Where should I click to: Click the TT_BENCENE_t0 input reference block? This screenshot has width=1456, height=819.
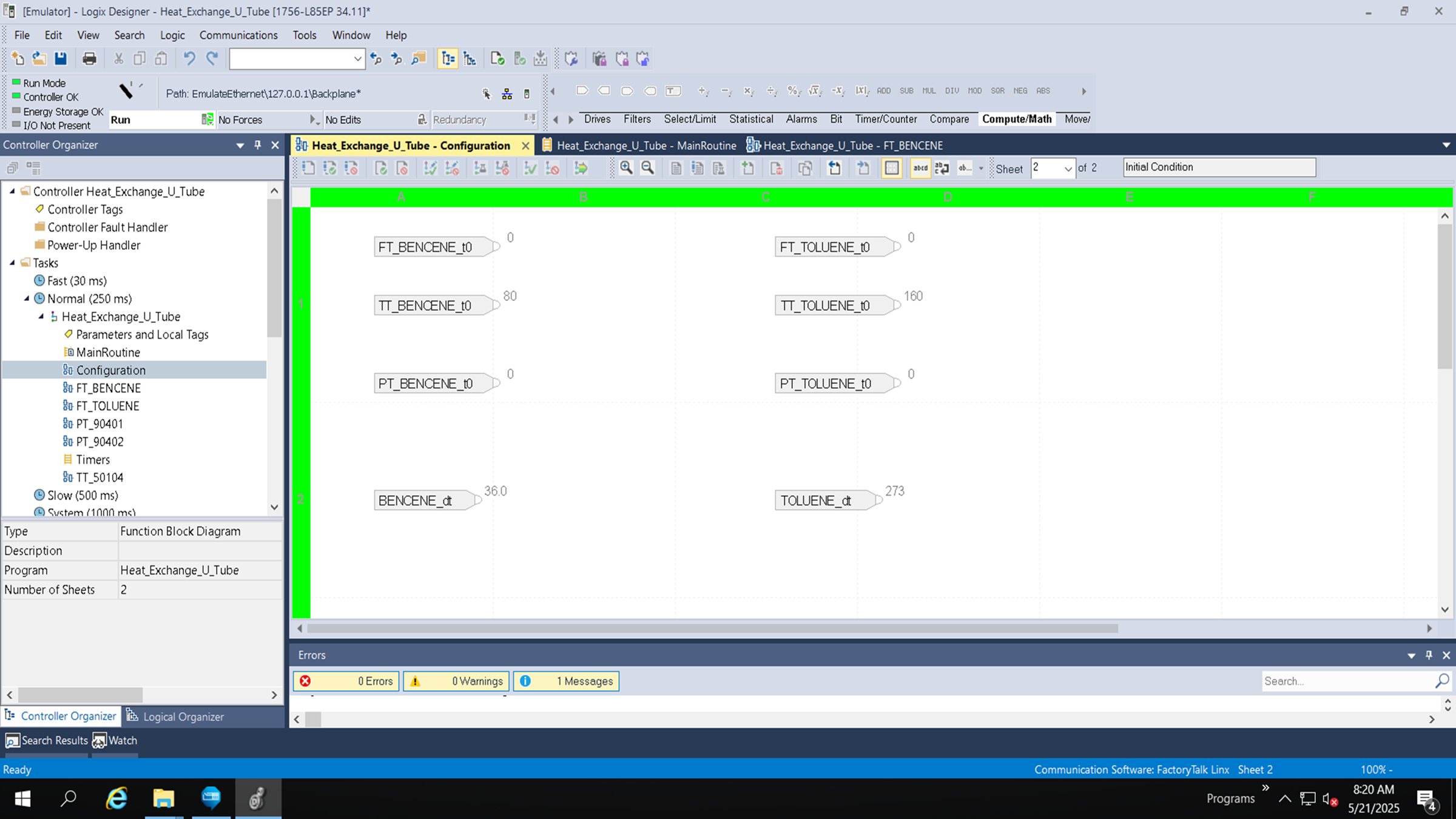(436, 305)
